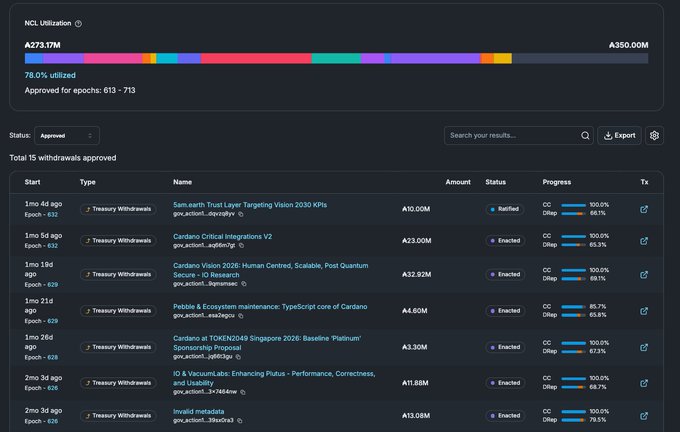Click the Type column header
This screenshot has width=680, height=432.
point(88,182)
